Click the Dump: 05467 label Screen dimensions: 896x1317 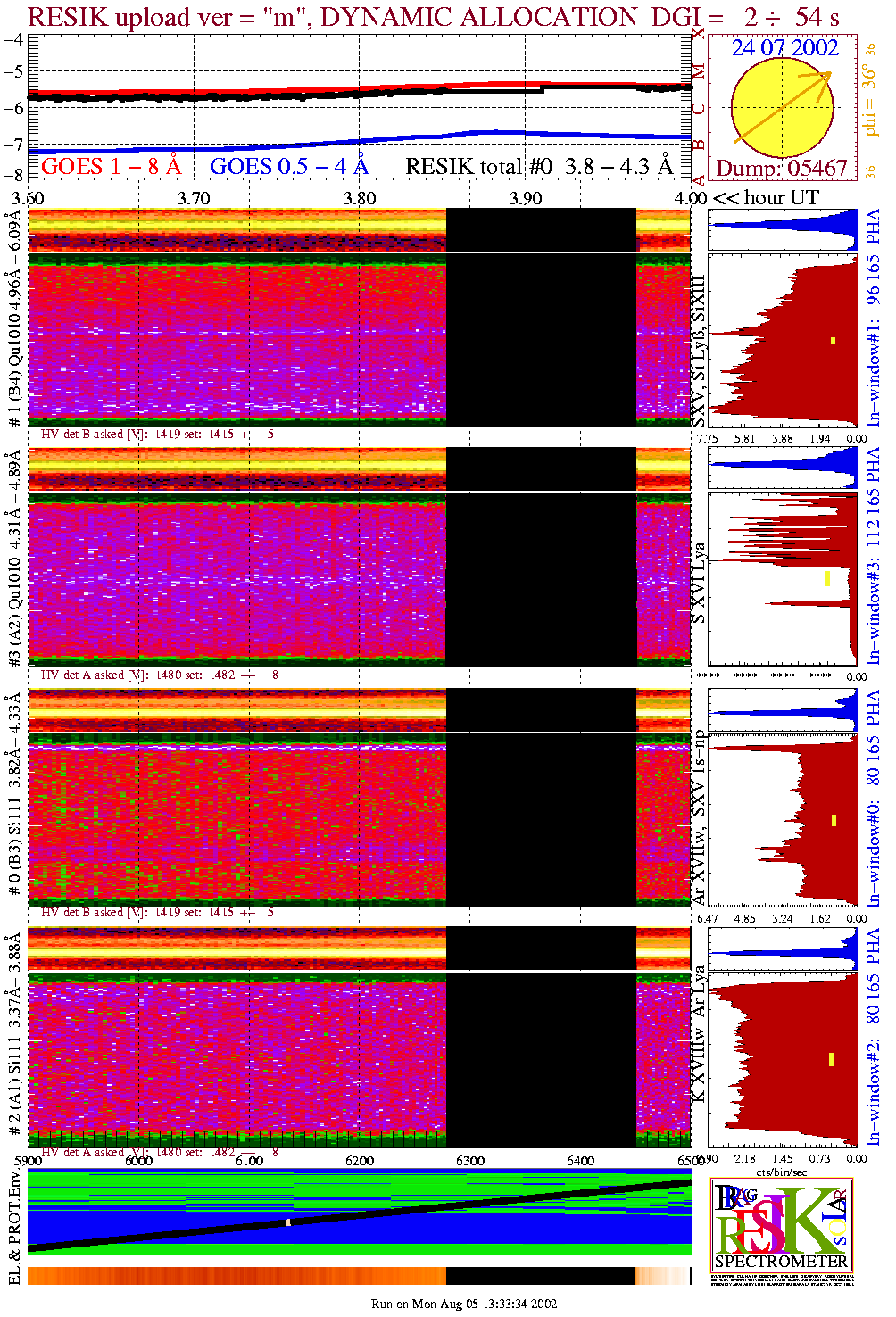pyautogui.click(x=781, y=169)
